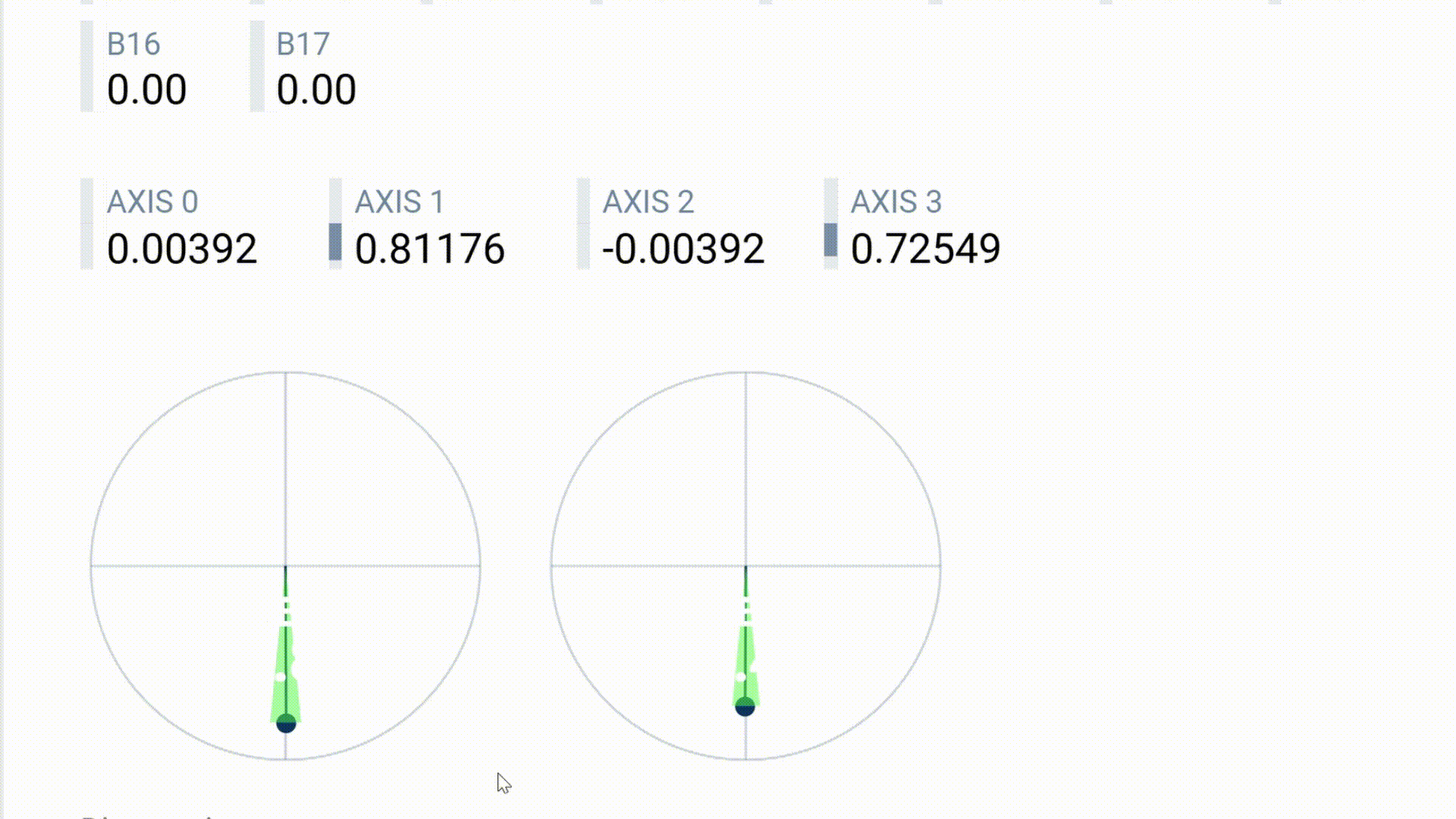Viewport: 1456px width, 819px height.
Task: Click the right stick crosshair center
Action: 745,566
